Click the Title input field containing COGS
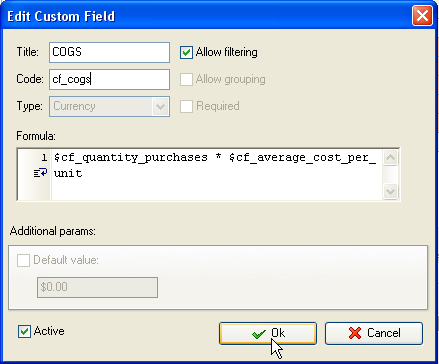This screenshot has height=364, width=439. click(x=109, y=52)
